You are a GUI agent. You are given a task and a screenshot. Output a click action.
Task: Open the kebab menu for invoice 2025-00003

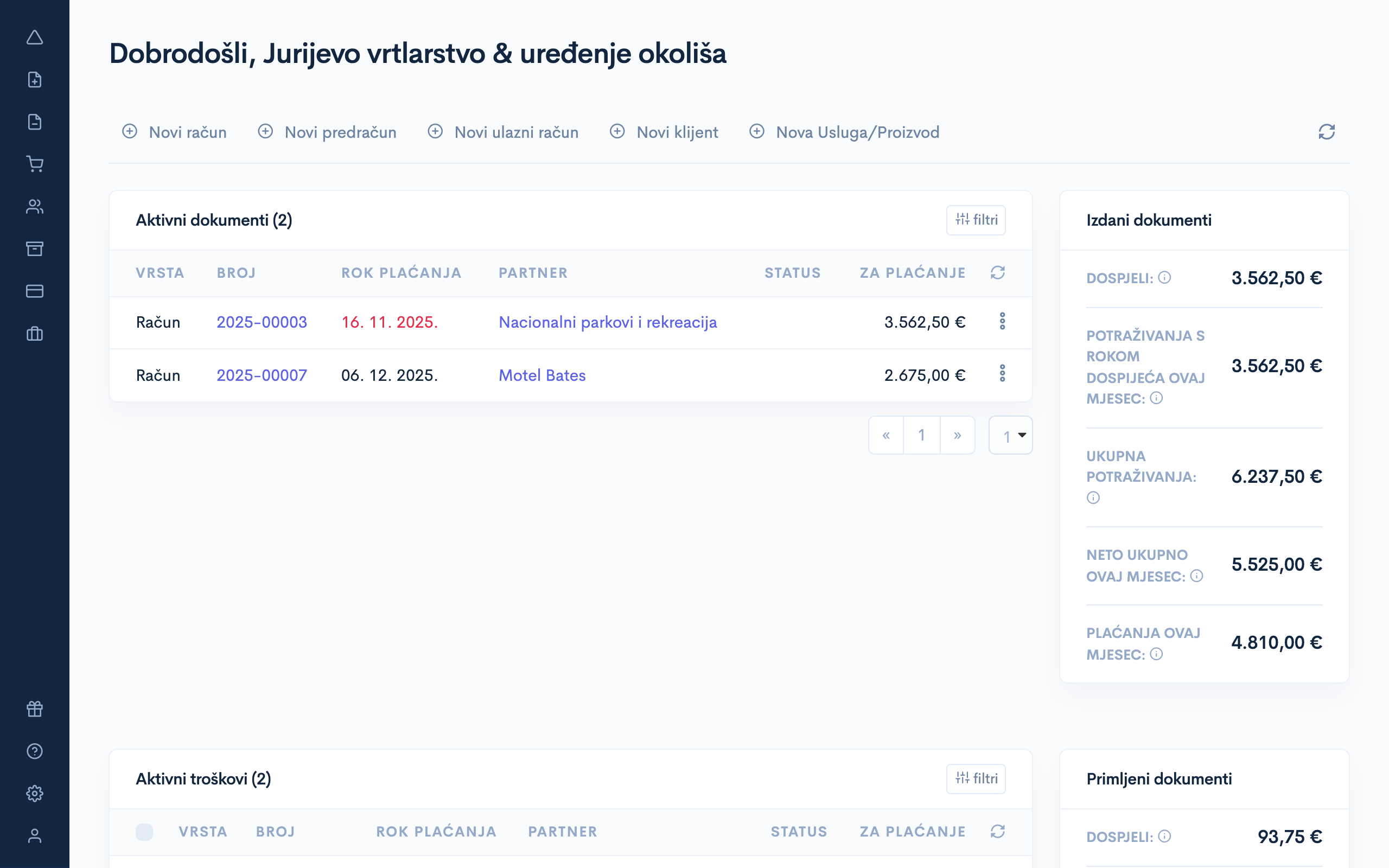tap(1002, 322)
